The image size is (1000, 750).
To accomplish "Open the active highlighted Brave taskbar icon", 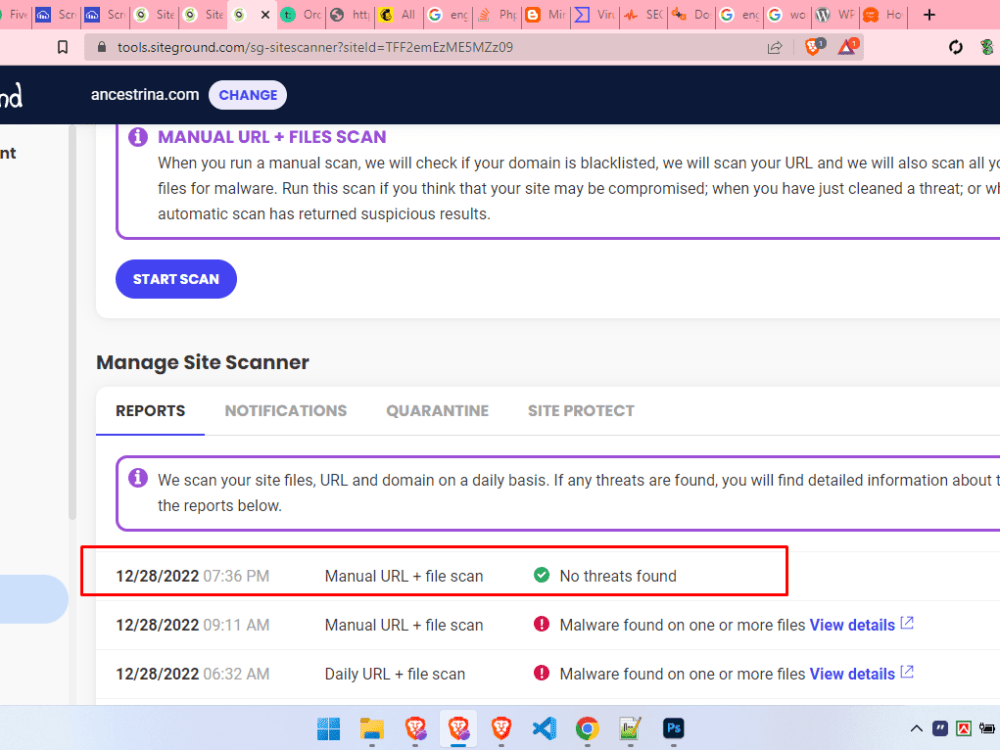I will (458, 728).
